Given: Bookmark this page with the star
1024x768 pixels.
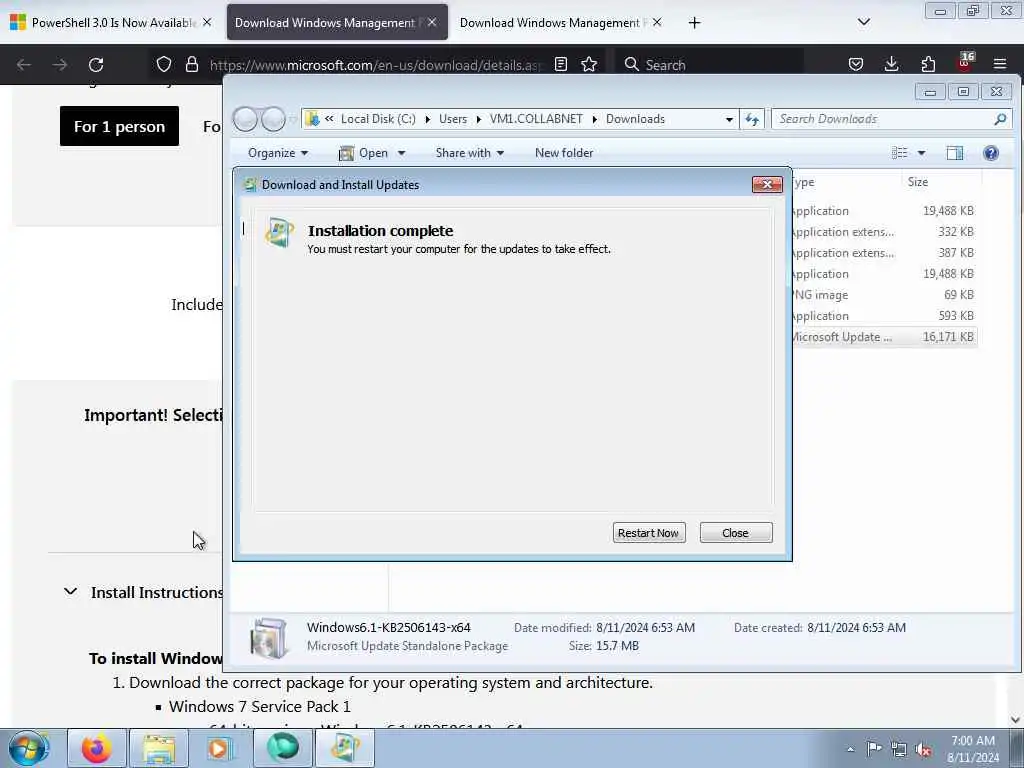Looking at the screenshot, I should point(589,64).
